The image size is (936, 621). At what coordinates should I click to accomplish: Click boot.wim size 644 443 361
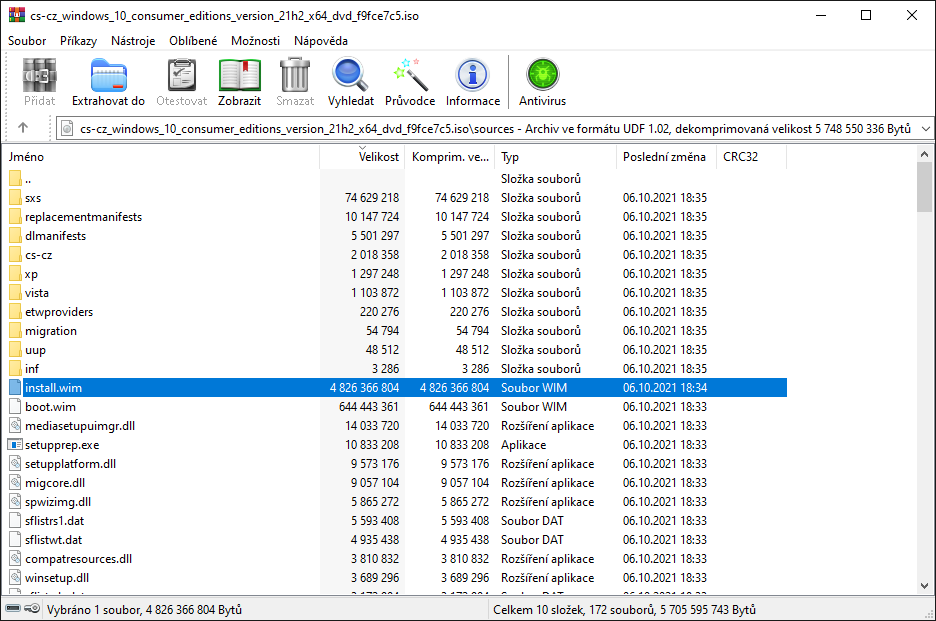[369, 407]
